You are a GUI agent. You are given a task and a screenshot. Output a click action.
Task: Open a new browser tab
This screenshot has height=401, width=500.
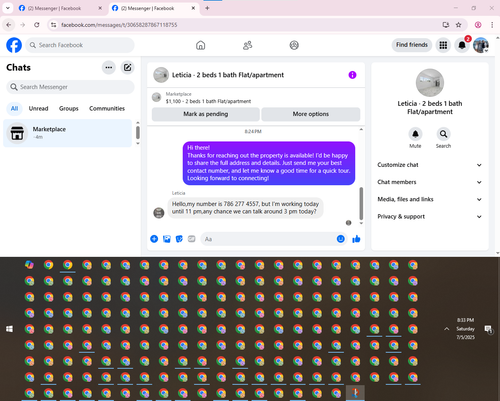(207, 8)
